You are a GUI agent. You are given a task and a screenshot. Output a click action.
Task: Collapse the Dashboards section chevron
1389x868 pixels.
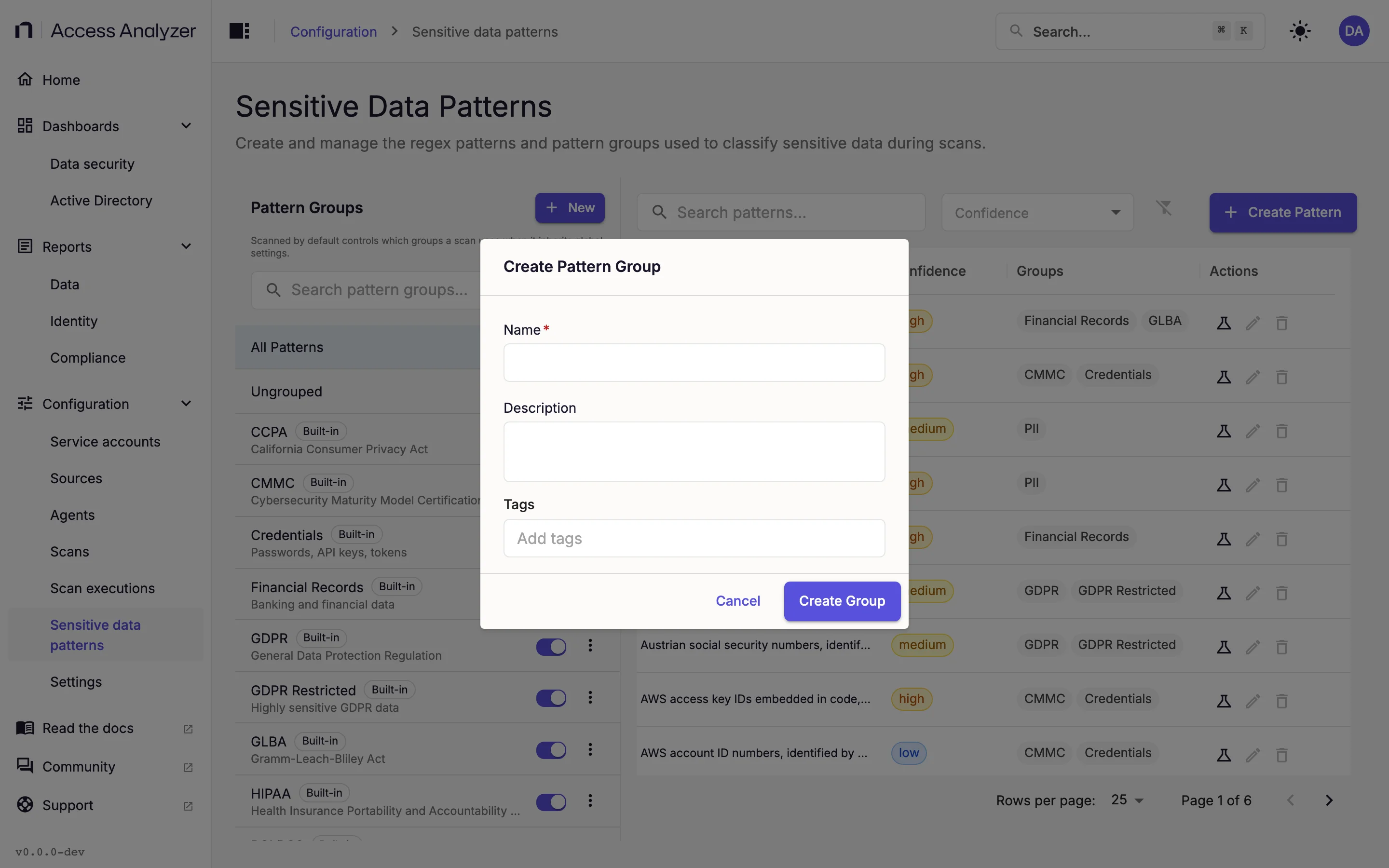[186, 126]
